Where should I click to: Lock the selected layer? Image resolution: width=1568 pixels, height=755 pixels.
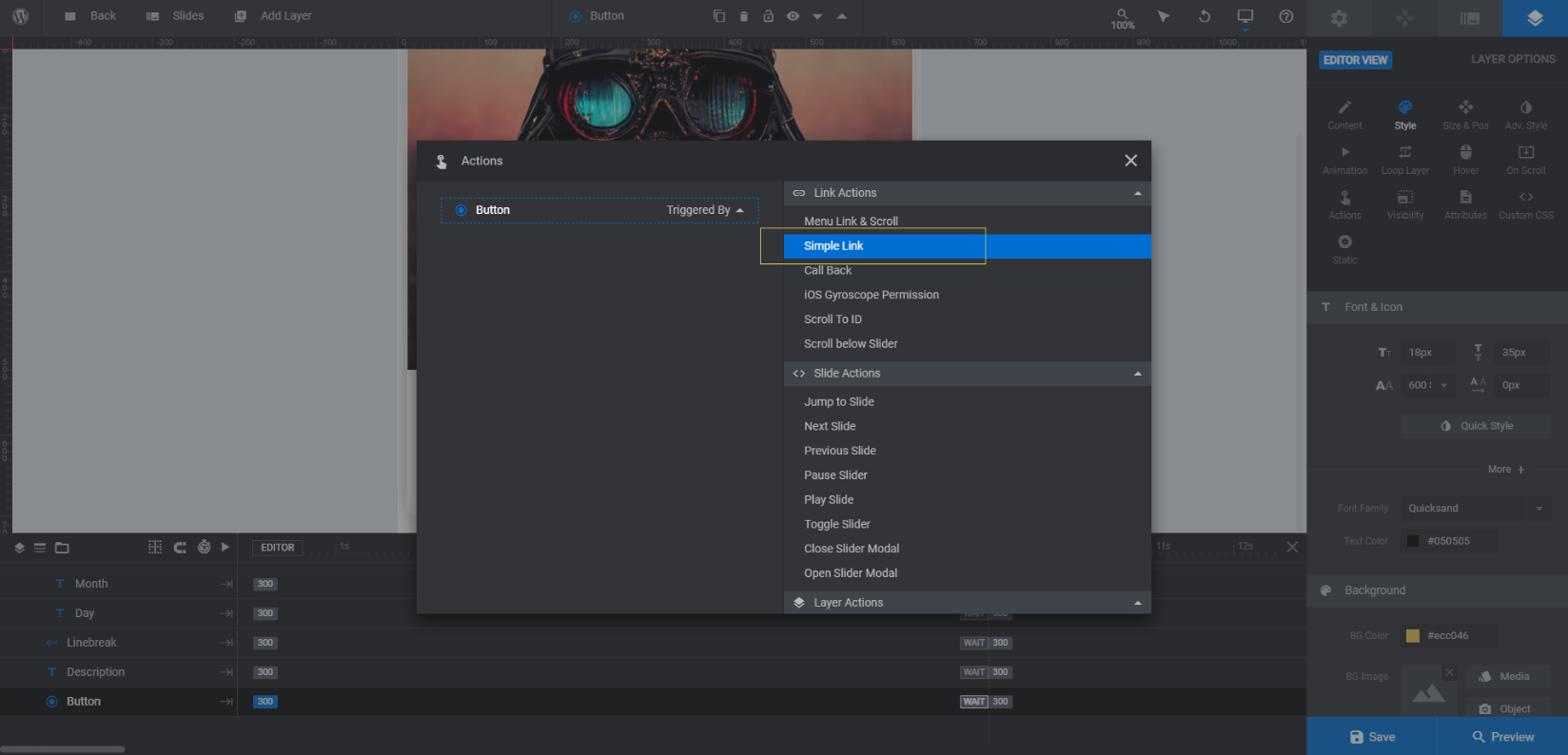(x=768, y=16)
